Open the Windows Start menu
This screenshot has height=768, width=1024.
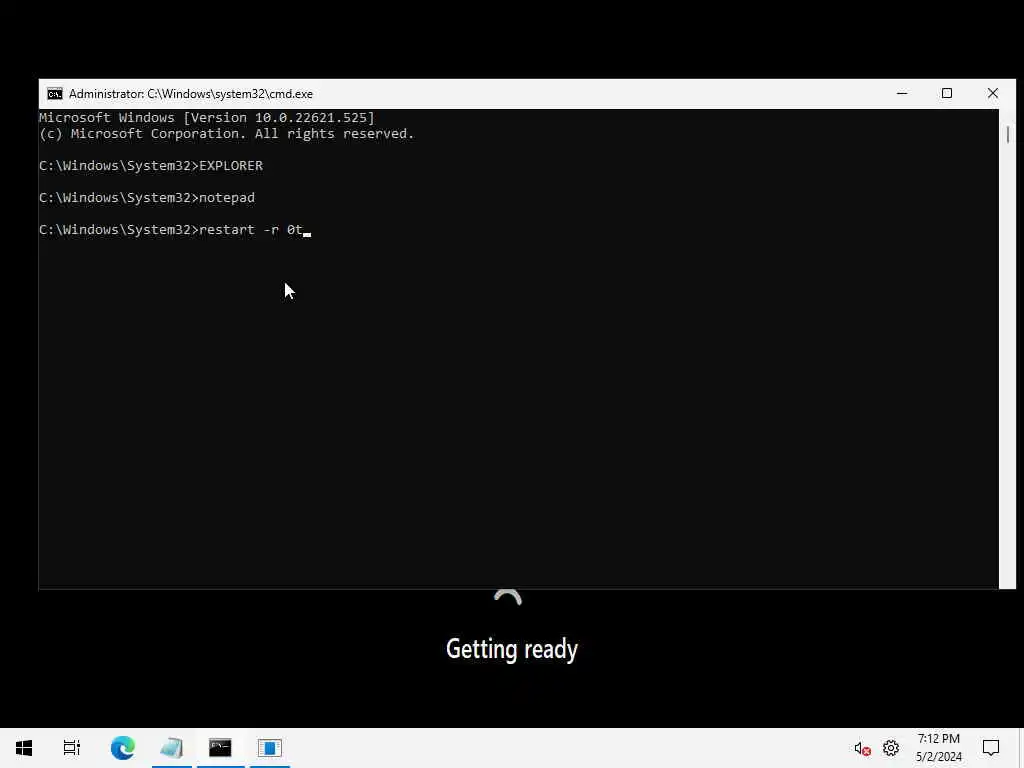tap(24, 748)
